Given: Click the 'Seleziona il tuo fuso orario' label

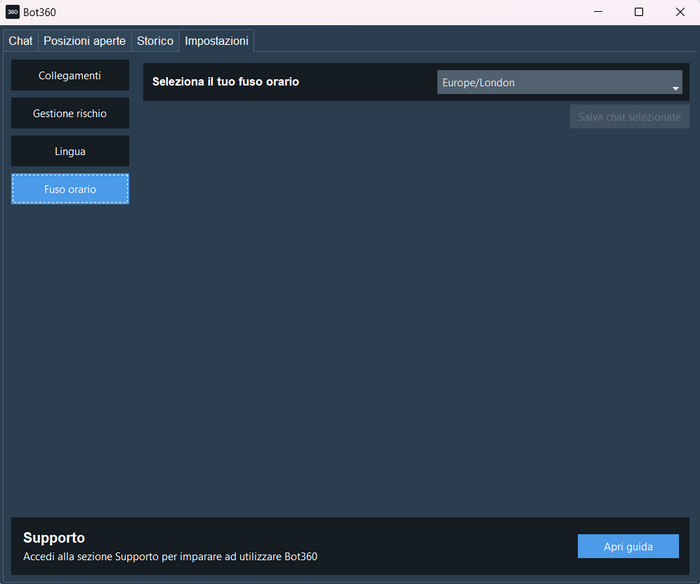Looking at the screenshot, I should coord(225,82).
